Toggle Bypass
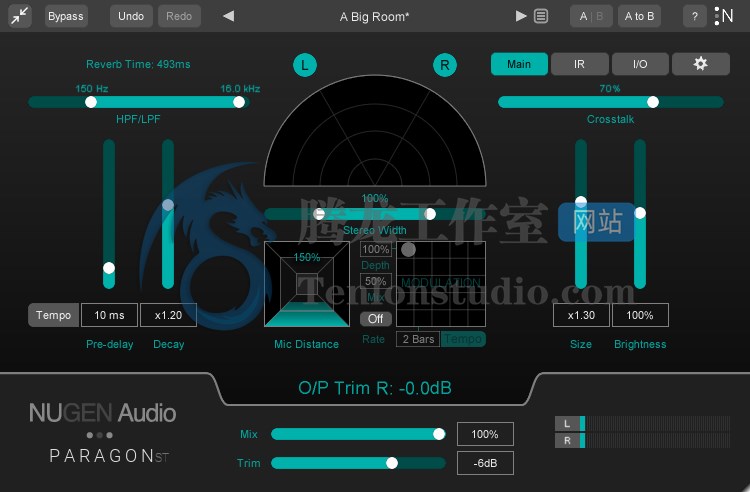Screen dimensions: 750x492 click(66, 16)
